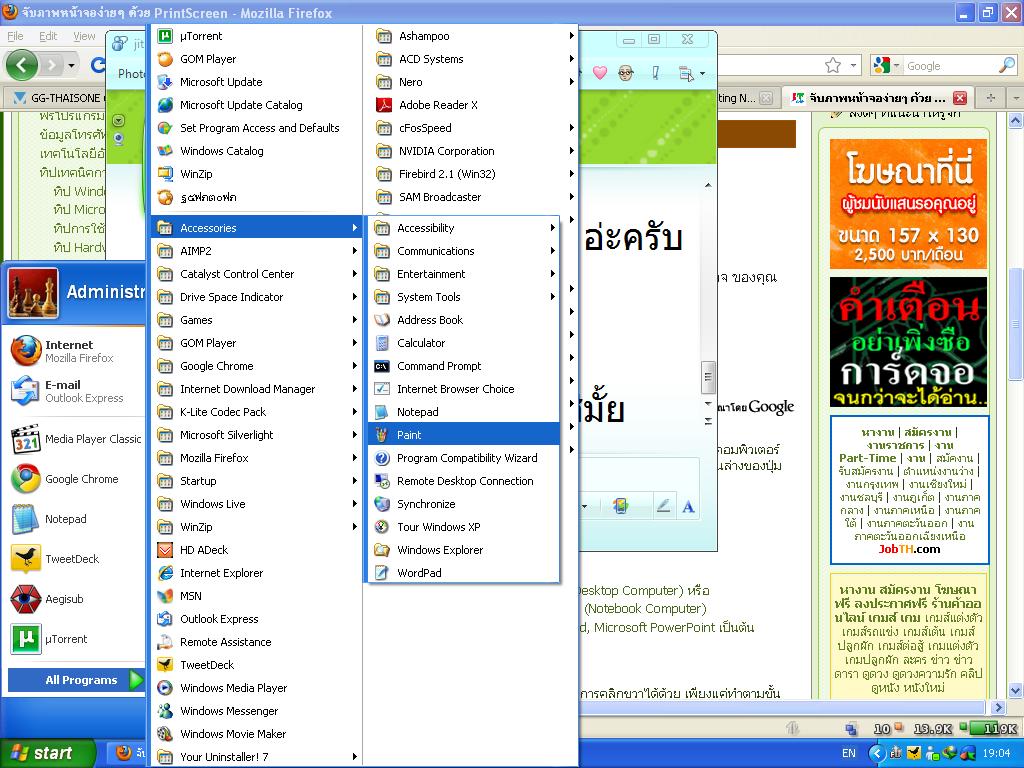Viewport: 1024px width, 768px height.
Task: Expand the Accessibility submenu
Action: [464, 228]
